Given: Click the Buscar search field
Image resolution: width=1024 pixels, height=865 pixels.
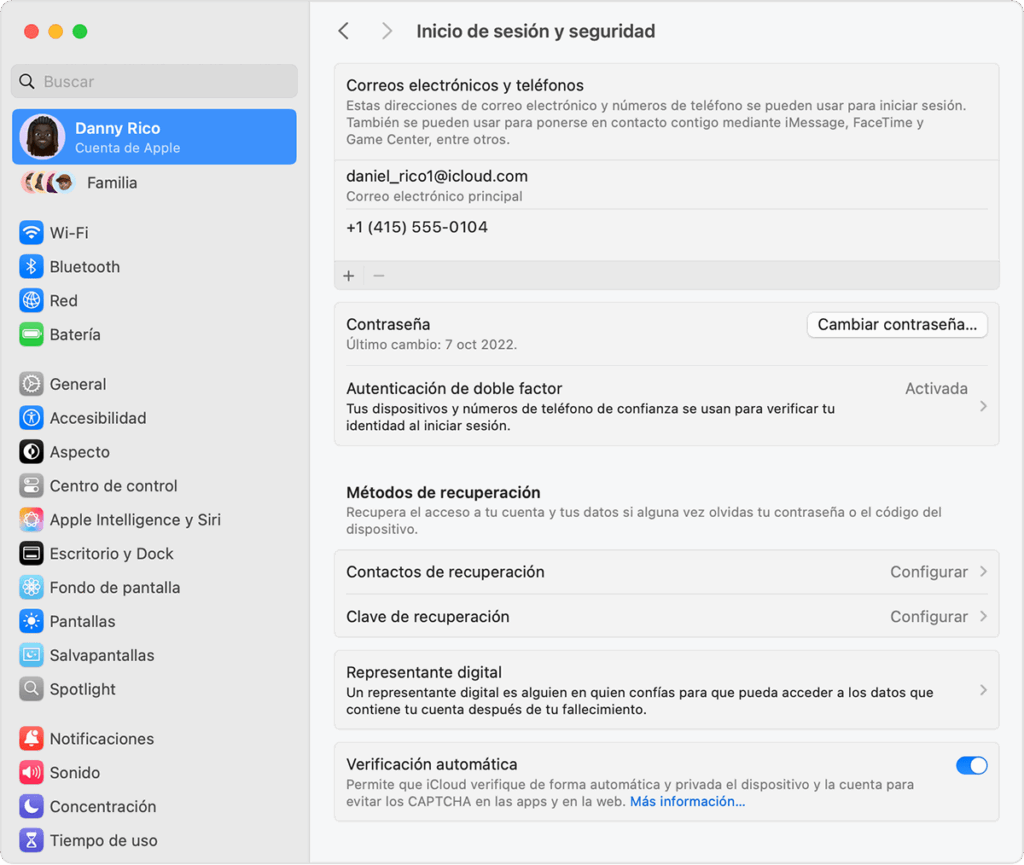Looking at the screenshot, I should coord(154,82).
